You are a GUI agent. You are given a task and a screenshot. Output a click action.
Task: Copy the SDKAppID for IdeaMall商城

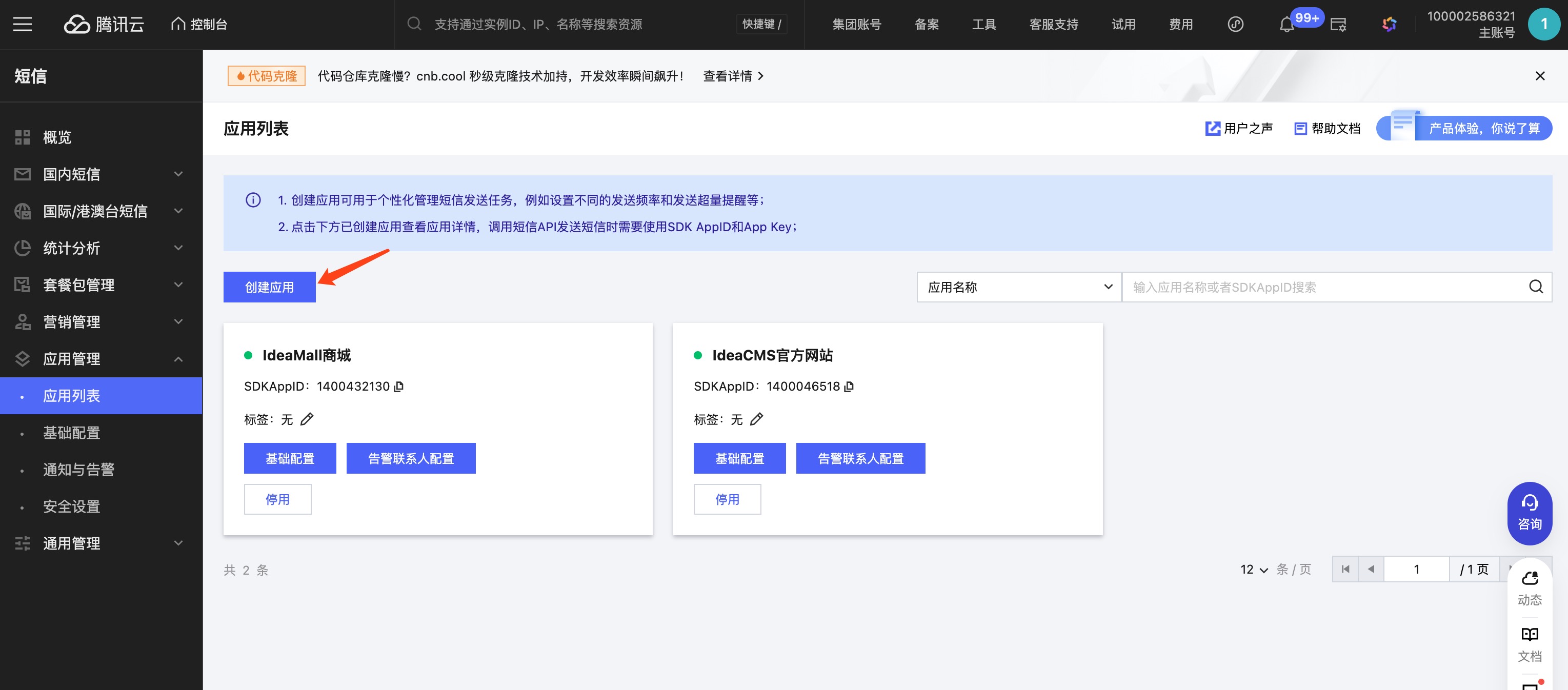click(399, 387)
